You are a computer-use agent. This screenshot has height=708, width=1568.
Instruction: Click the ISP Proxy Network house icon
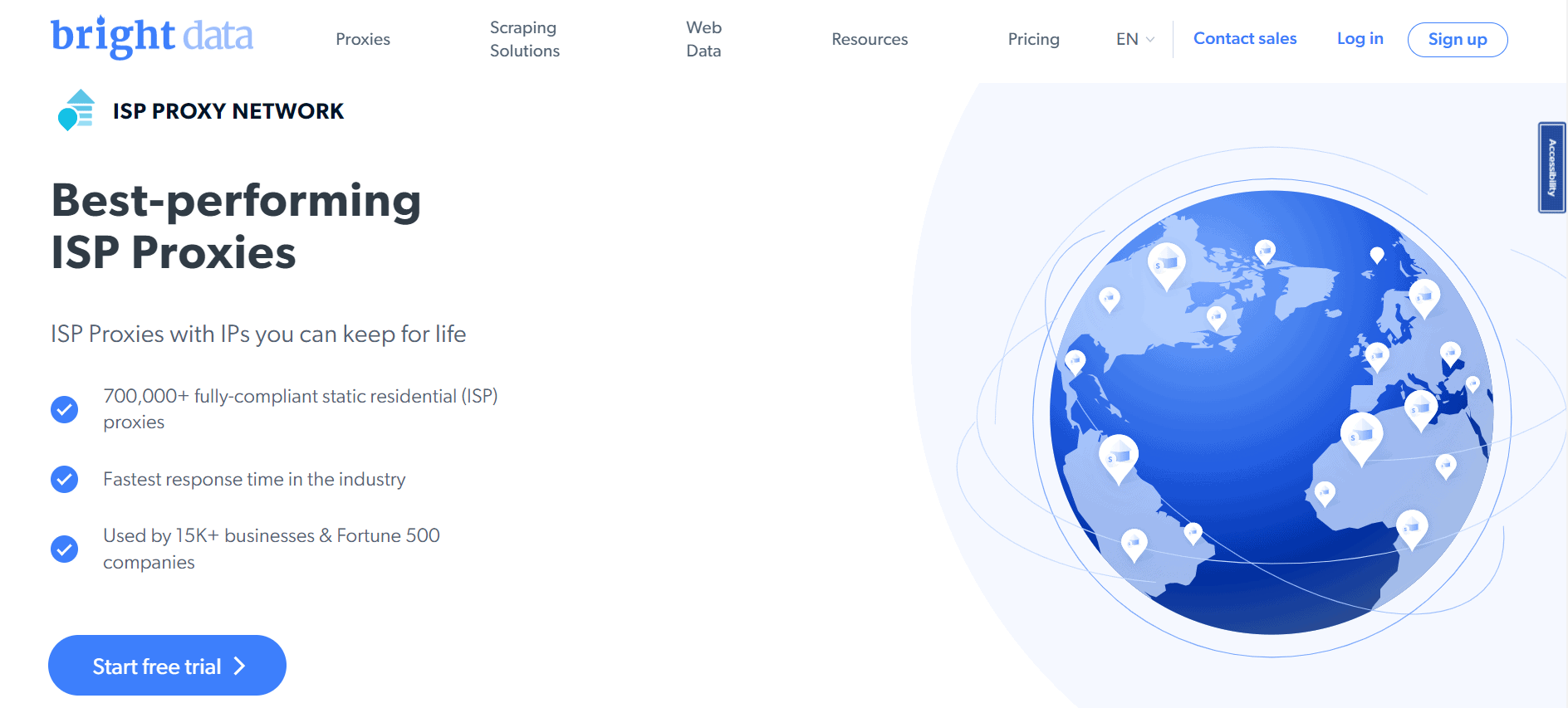coord(76,110)
